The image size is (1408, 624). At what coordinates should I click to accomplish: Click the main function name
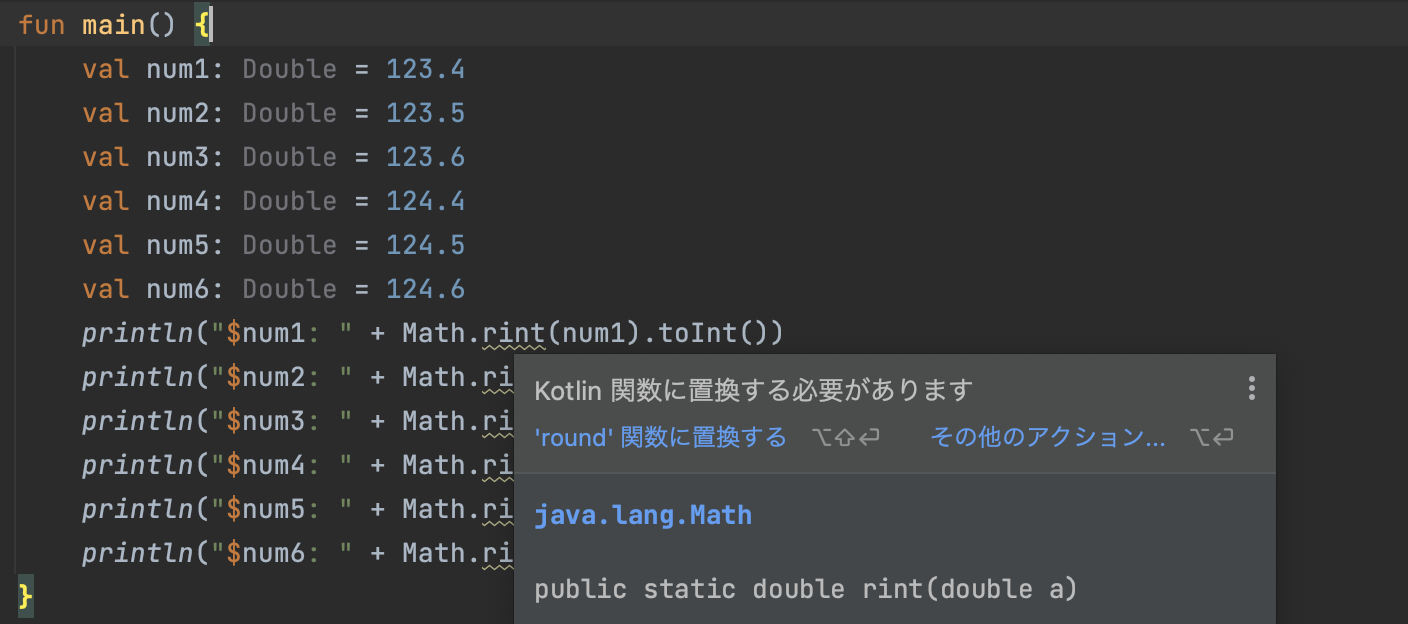tap(114, 23)
